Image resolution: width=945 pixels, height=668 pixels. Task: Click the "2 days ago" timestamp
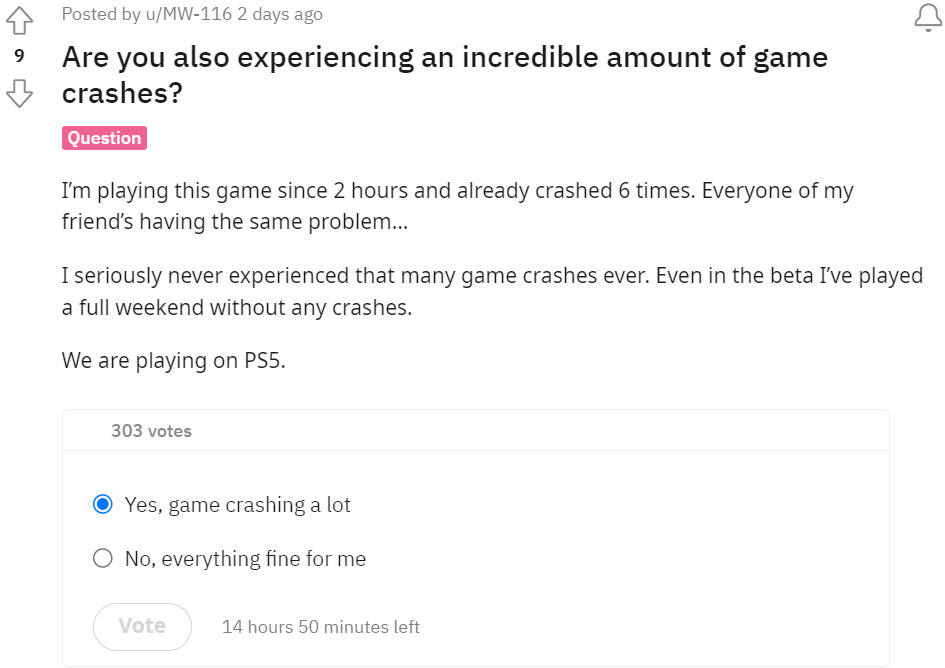(x=280, y=14)
